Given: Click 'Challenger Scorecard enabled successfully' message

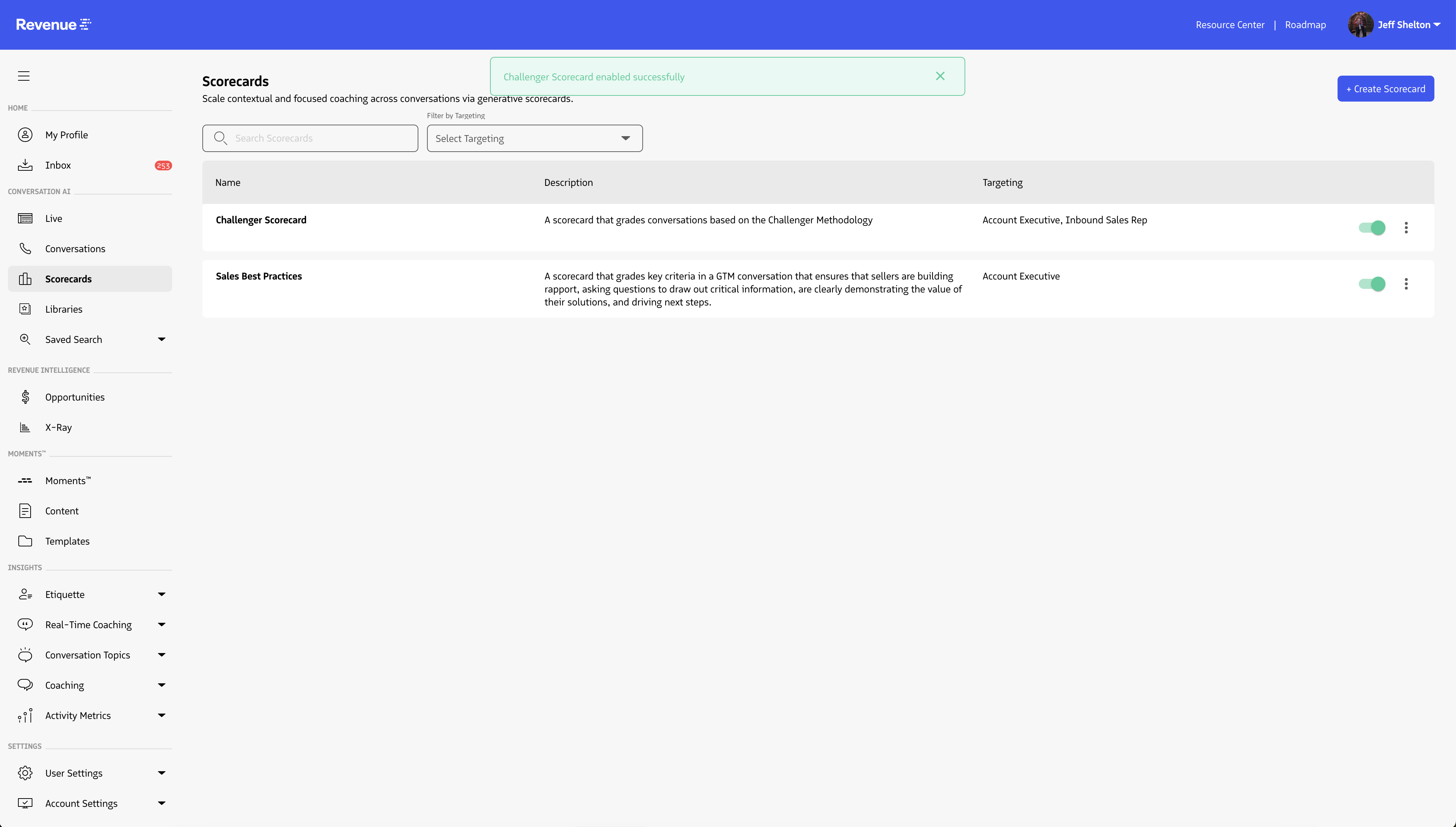Looking at the screenshot, I should tap(594, 77).
